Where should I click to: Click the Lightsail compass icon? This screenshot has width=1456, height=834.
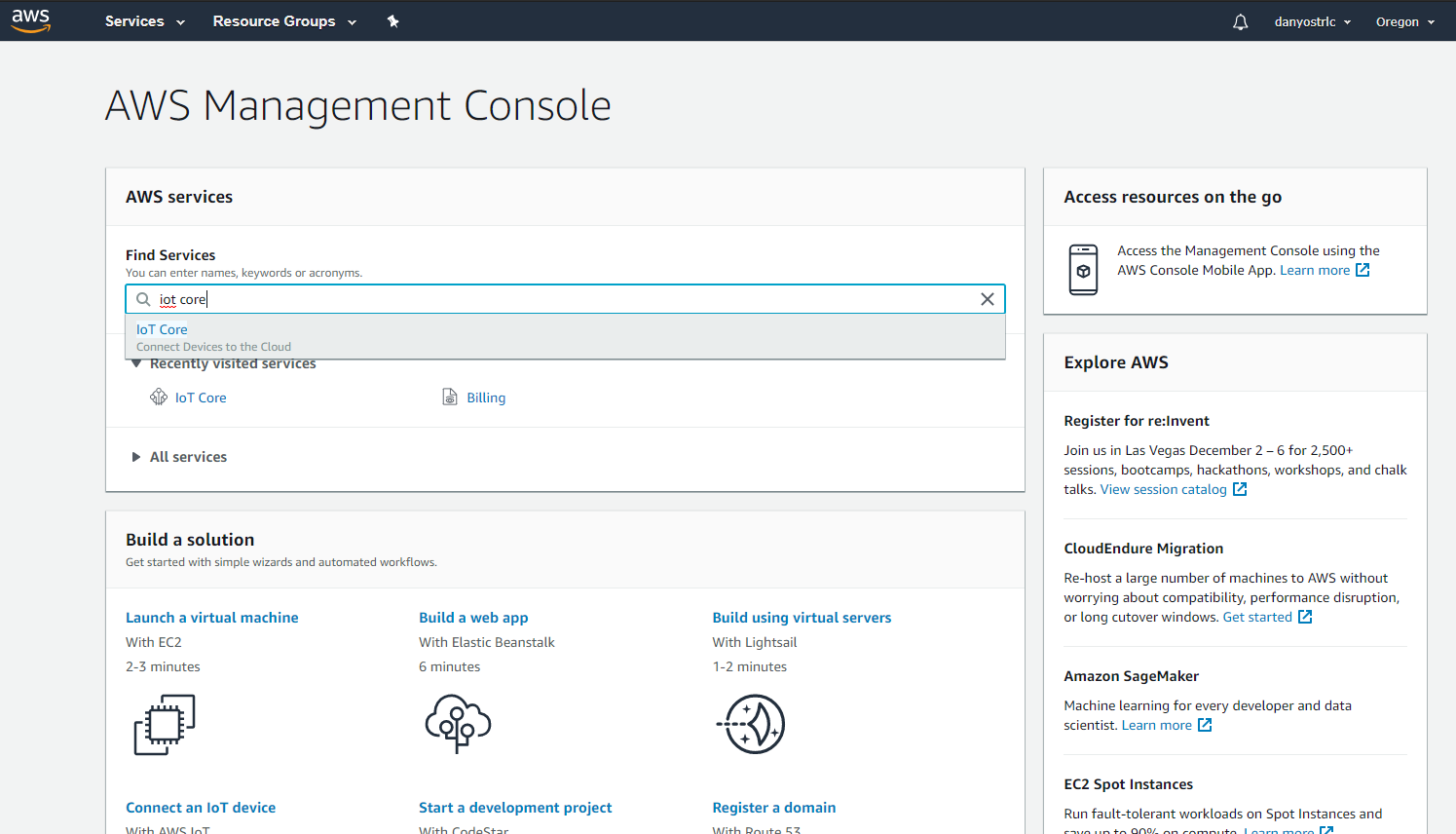coord(751,724)
